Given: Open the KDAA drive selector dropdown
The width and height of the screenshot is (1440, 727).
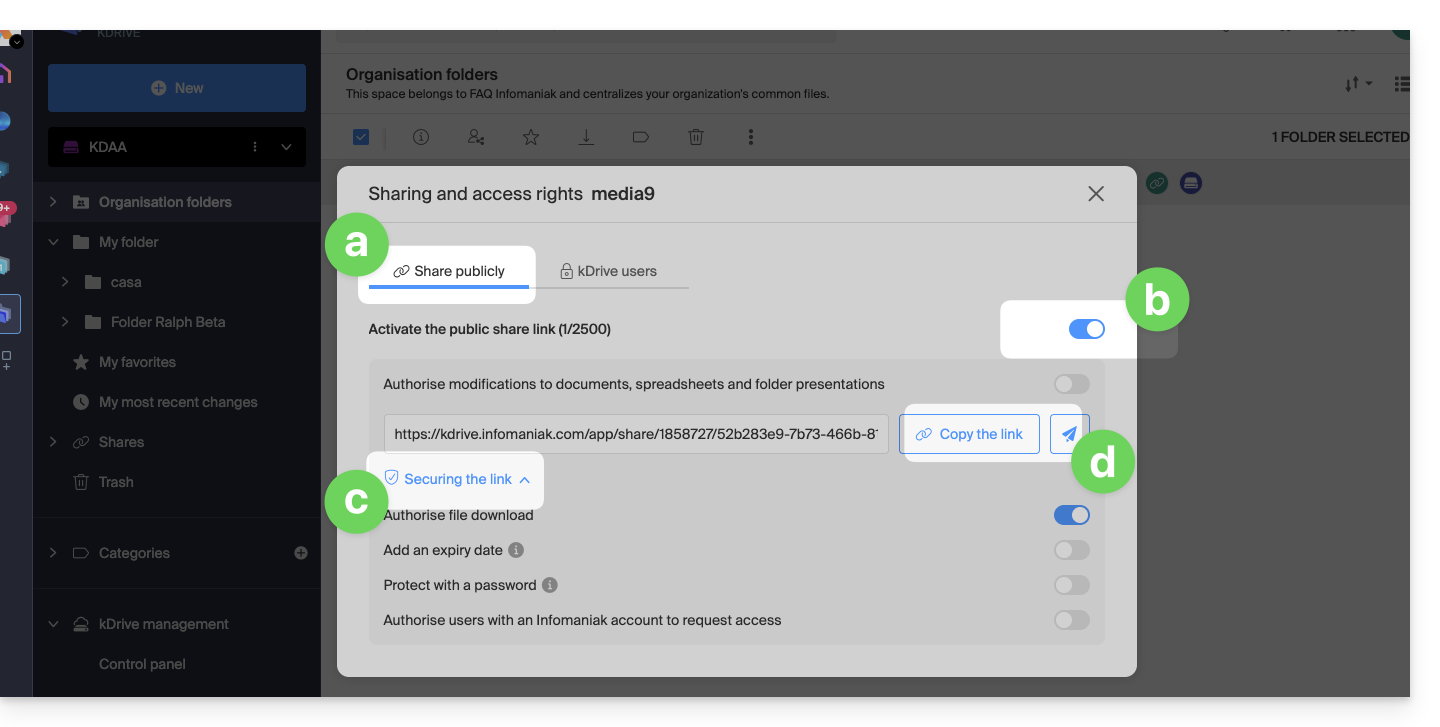Looking at the screenshot, I should click(286, 147).
